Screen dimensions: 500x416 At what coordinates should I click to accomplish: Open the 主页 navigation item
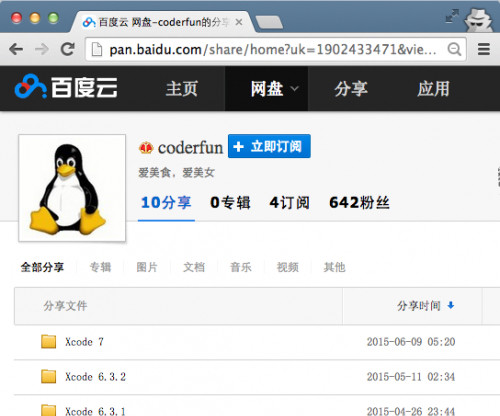click(182, 89)
